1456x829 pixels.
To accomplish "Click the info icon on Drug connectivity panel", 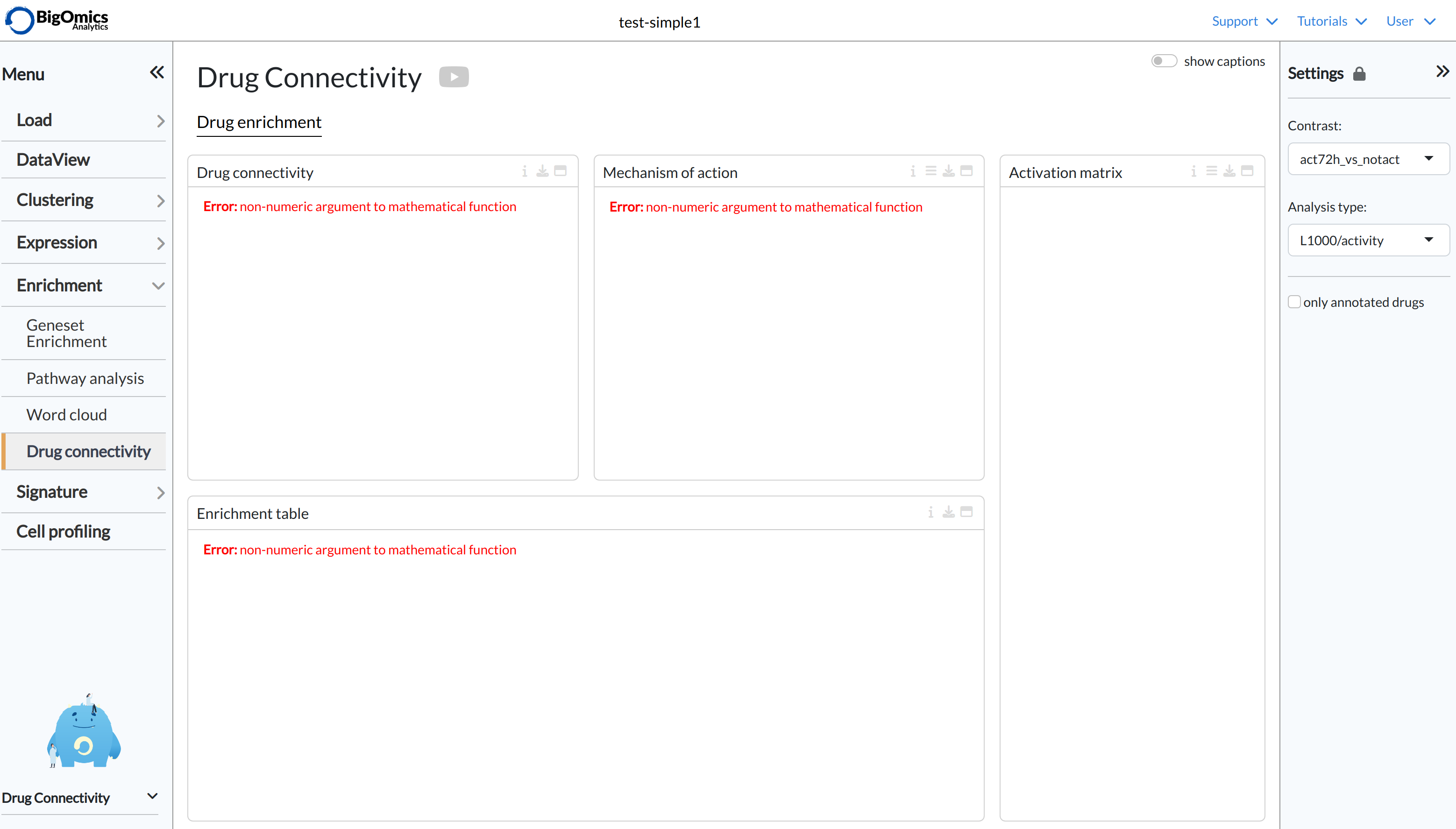I will (x=525, y=171).
